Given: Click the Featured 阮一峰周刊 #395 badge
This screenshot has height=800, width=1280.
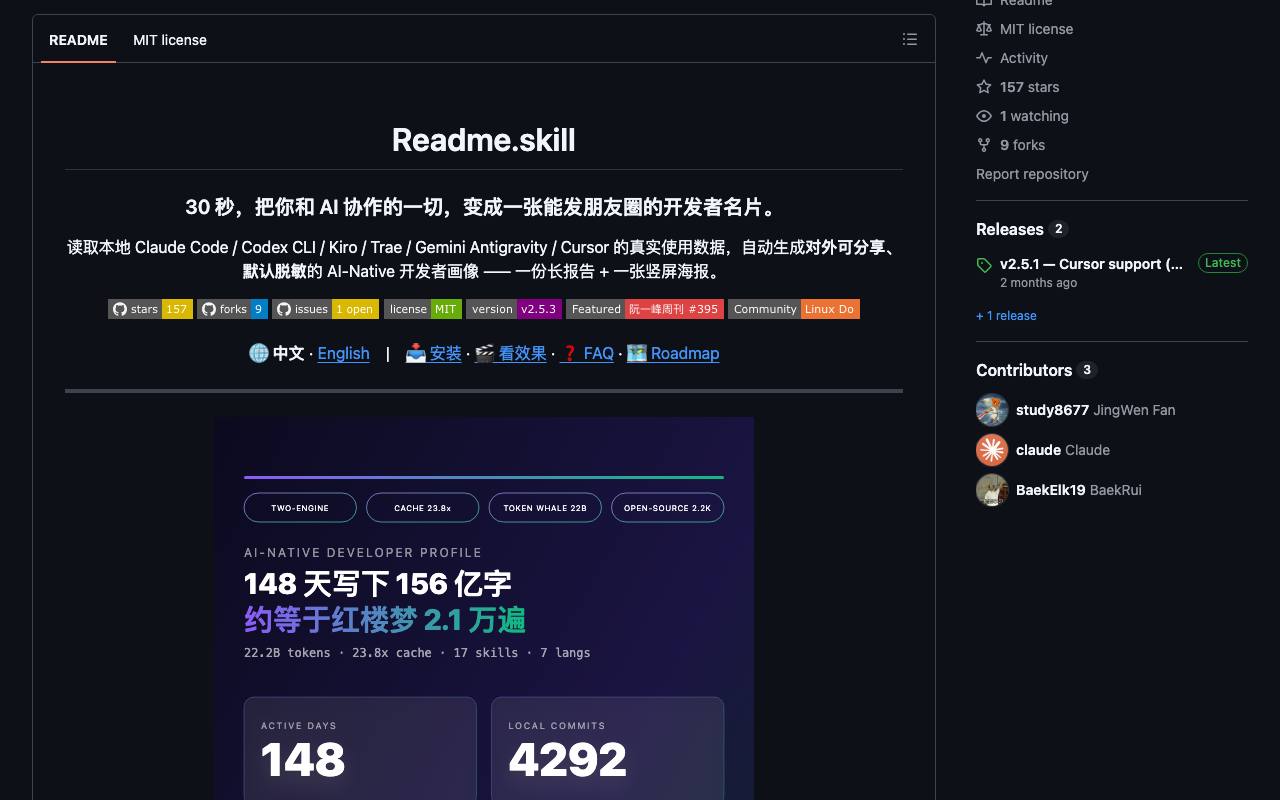Looking at the screenshot, I should point(645,309).
